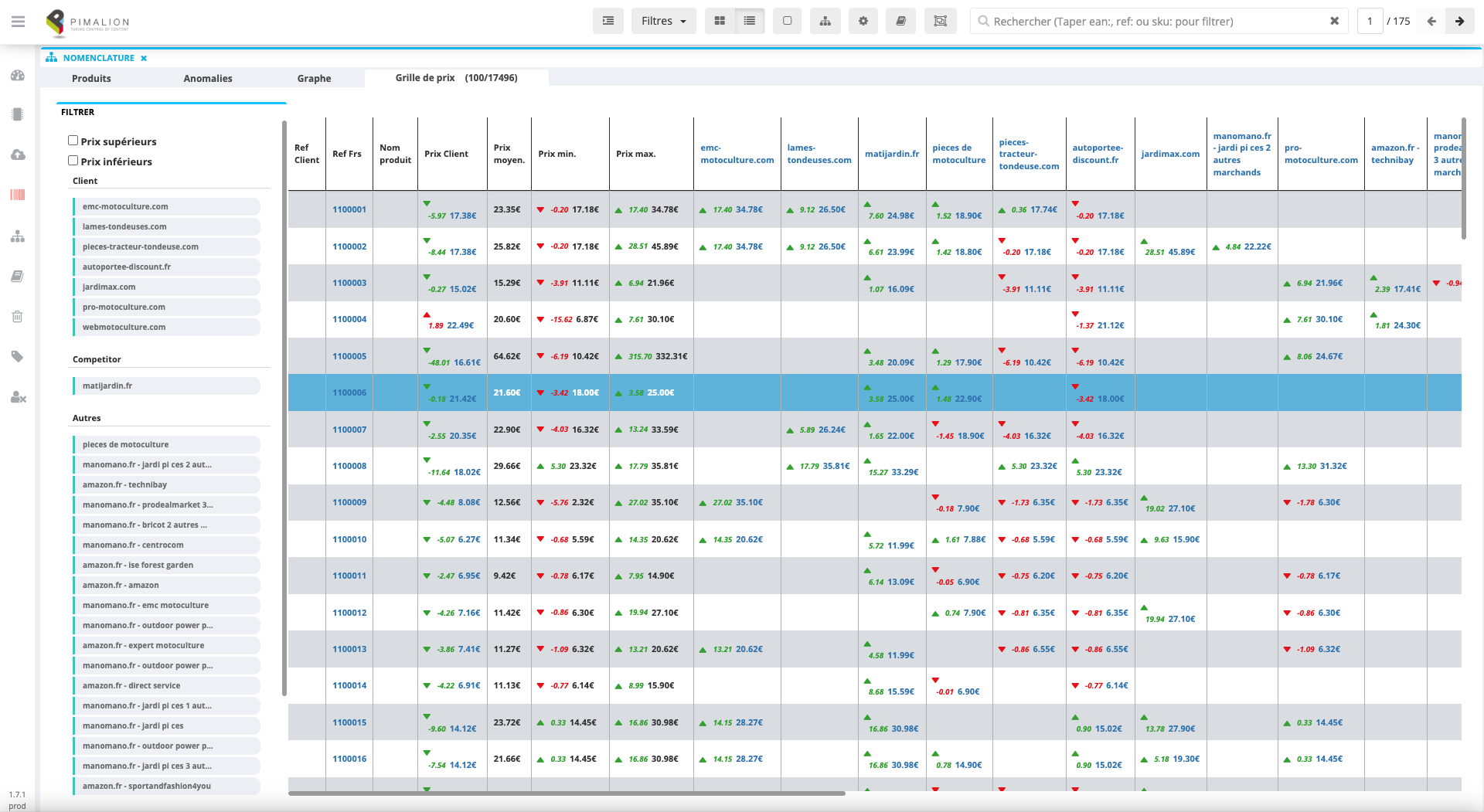The width and height of the screenshot is (1484, 812).
Task: Switch to Anomalies tab
Action: [x=208, y=78]
